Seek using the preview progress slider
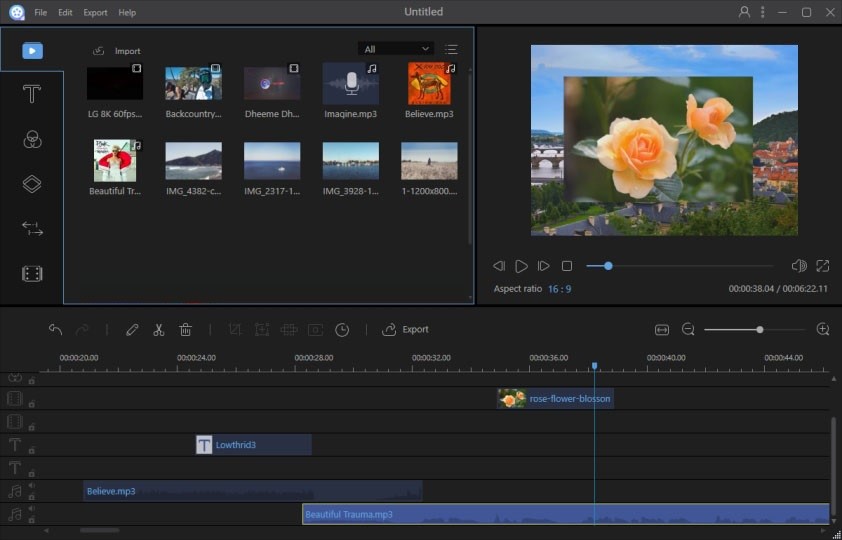 [679, 266]
